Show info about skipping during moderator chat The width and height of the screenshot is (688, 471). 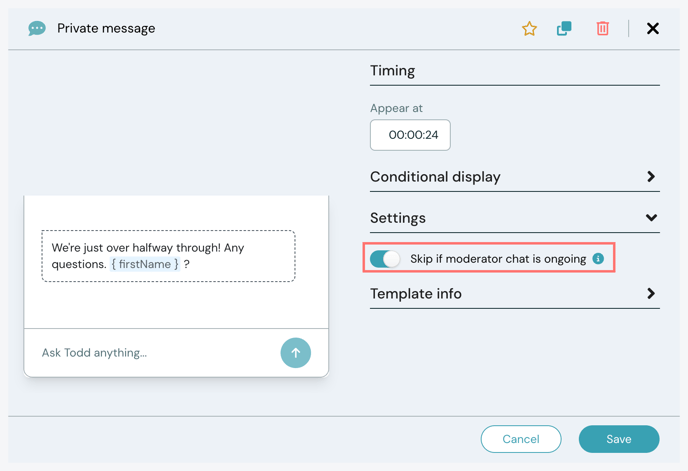click(598, 259)
